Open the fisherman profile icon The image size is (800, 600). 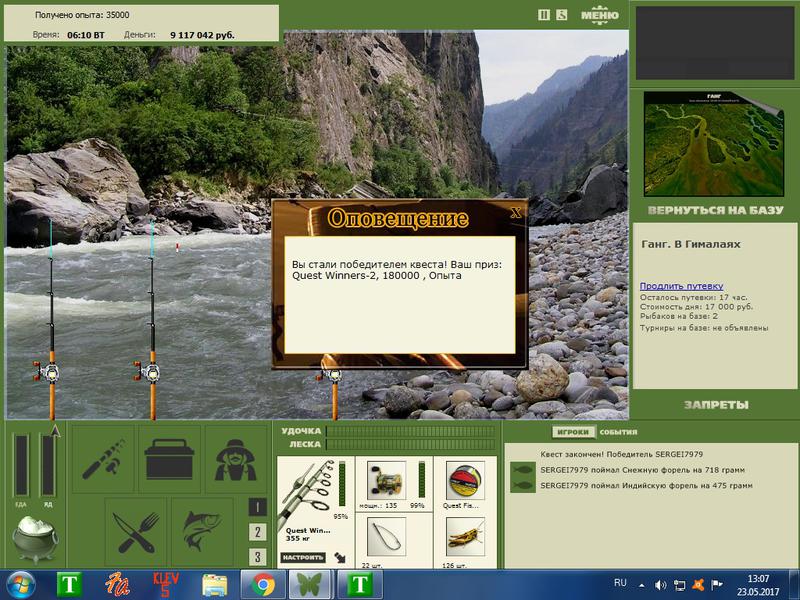[235, 459]
